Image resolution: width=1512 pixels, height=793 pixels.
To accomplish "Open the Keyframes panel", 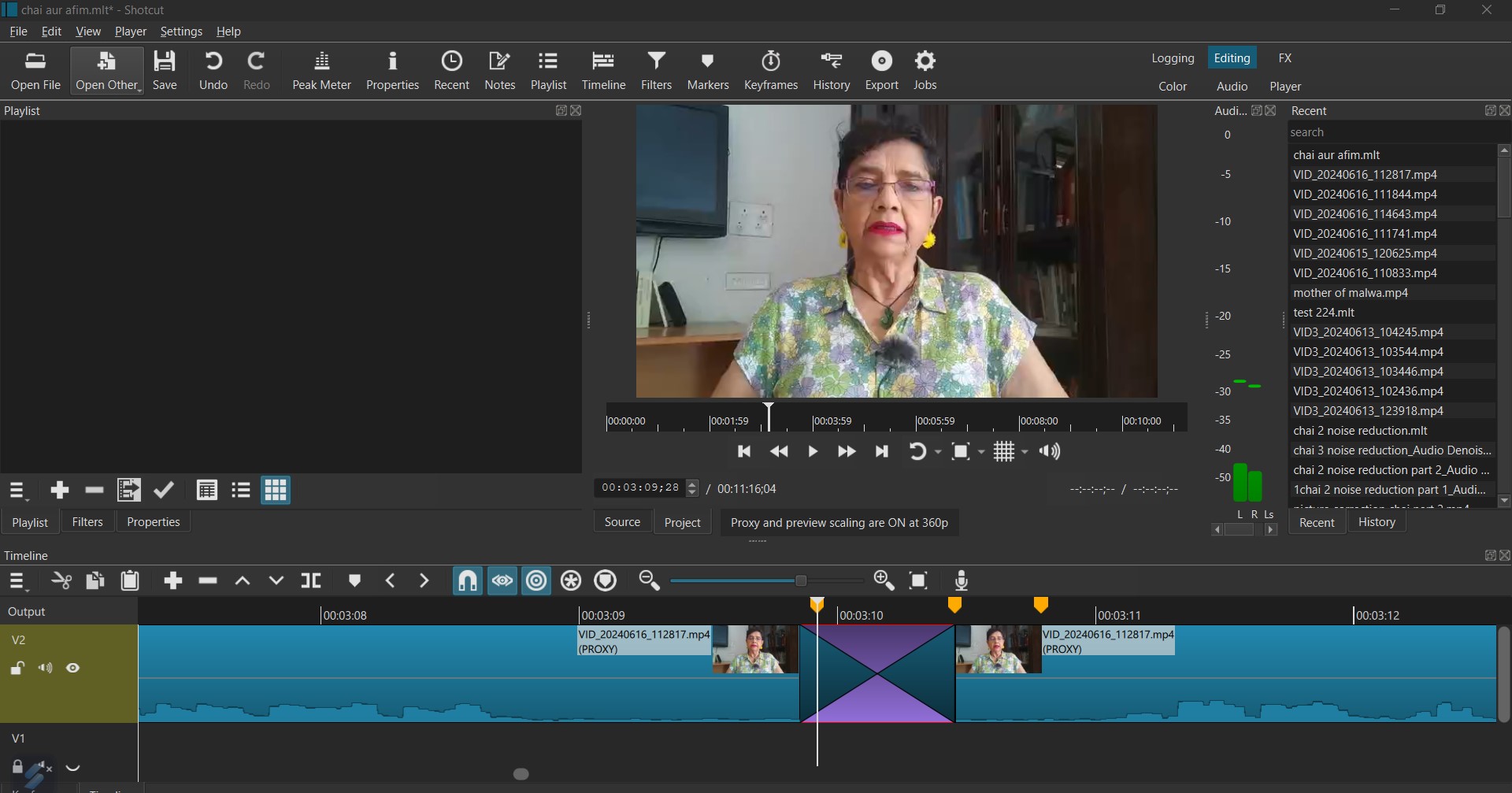I will 770,70.
